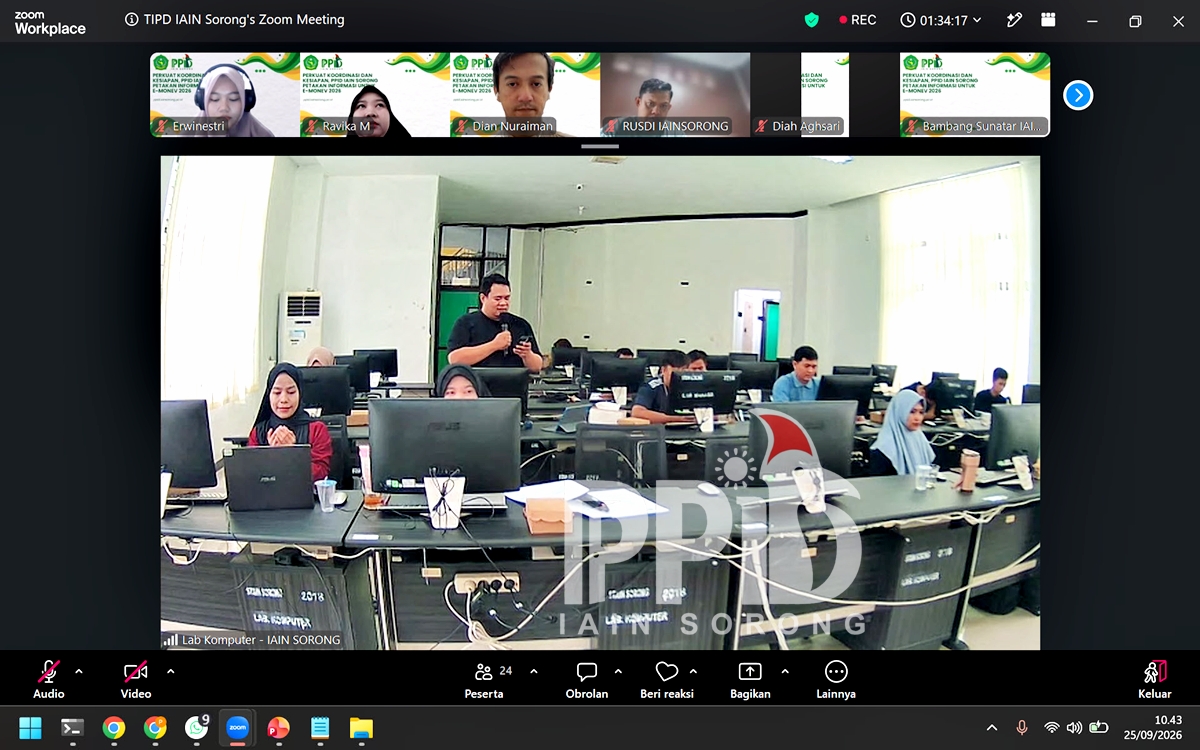
Task: Expand video options arrow beside Video
Action: [170, 671]
